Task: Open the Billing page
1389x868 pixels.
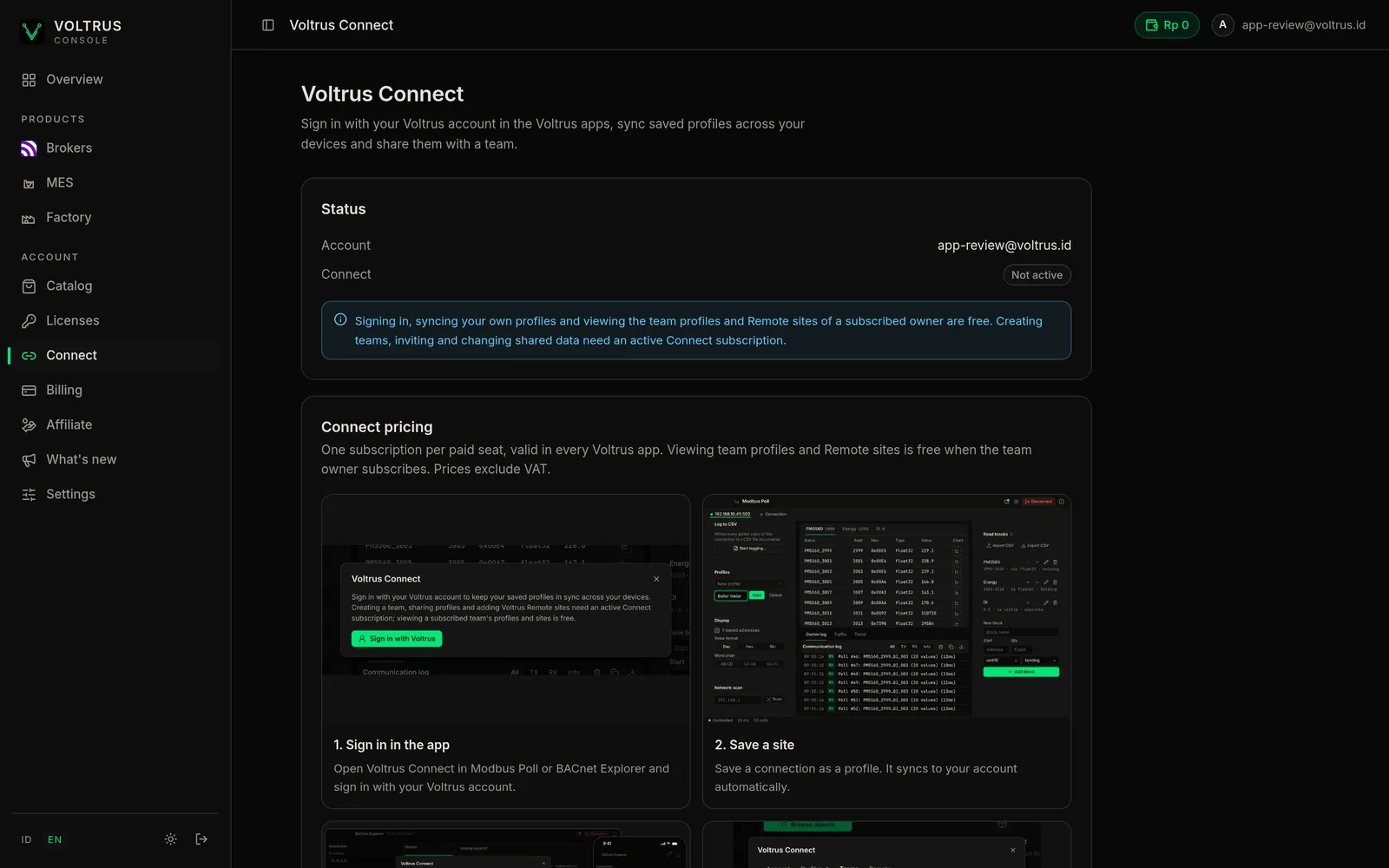Action: (115, 391)
